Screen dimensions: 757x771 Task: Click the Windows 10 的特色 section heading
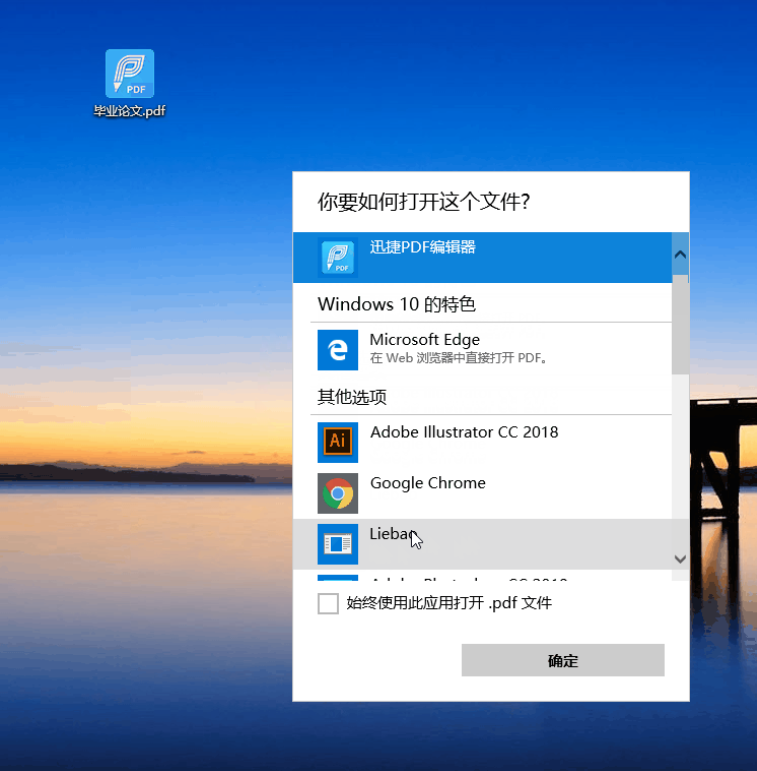click(397, 304)
